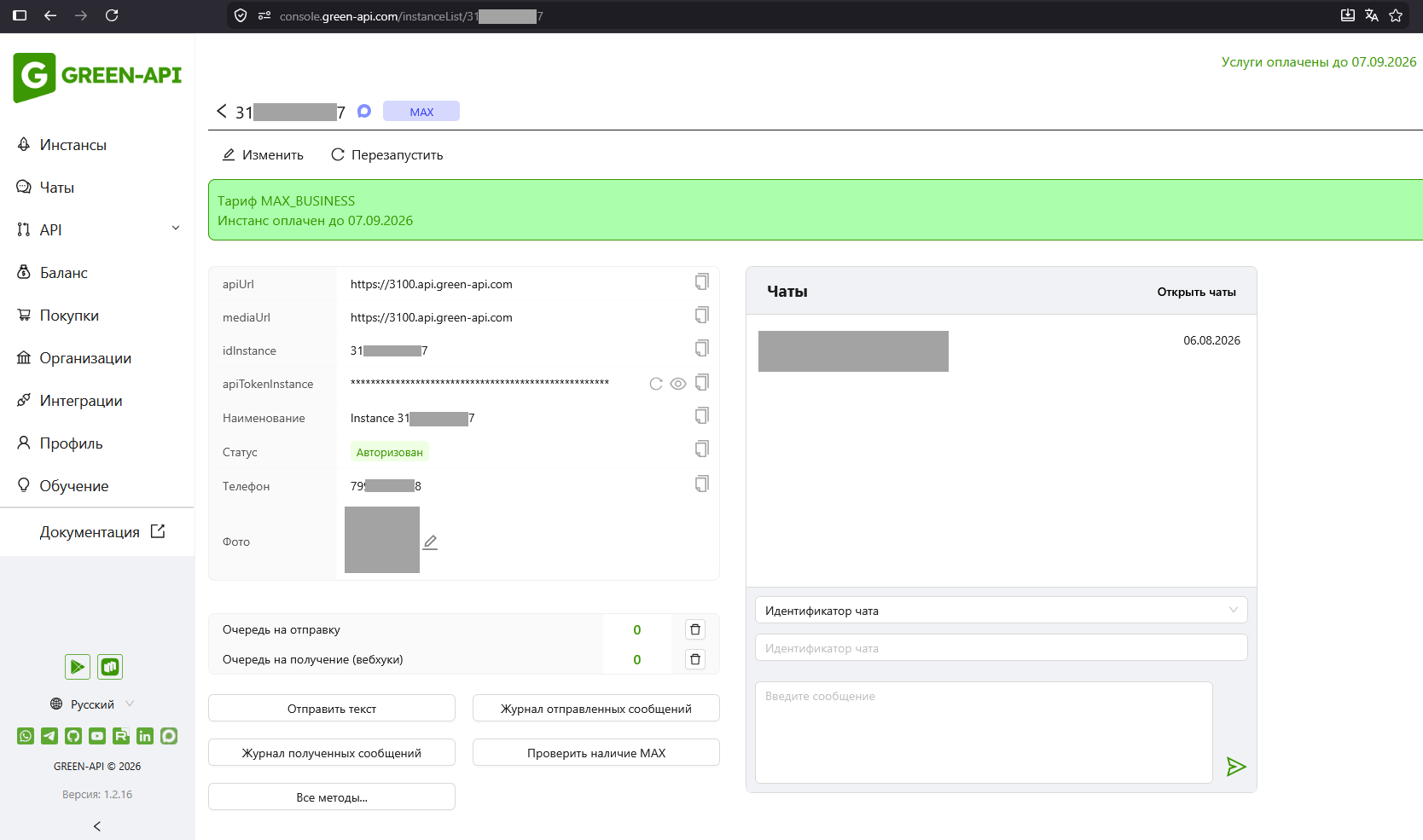The height and width of the screenshot is (840, 1423).
Task: Open the MAX messenger social link
Action: click(169, 736)
